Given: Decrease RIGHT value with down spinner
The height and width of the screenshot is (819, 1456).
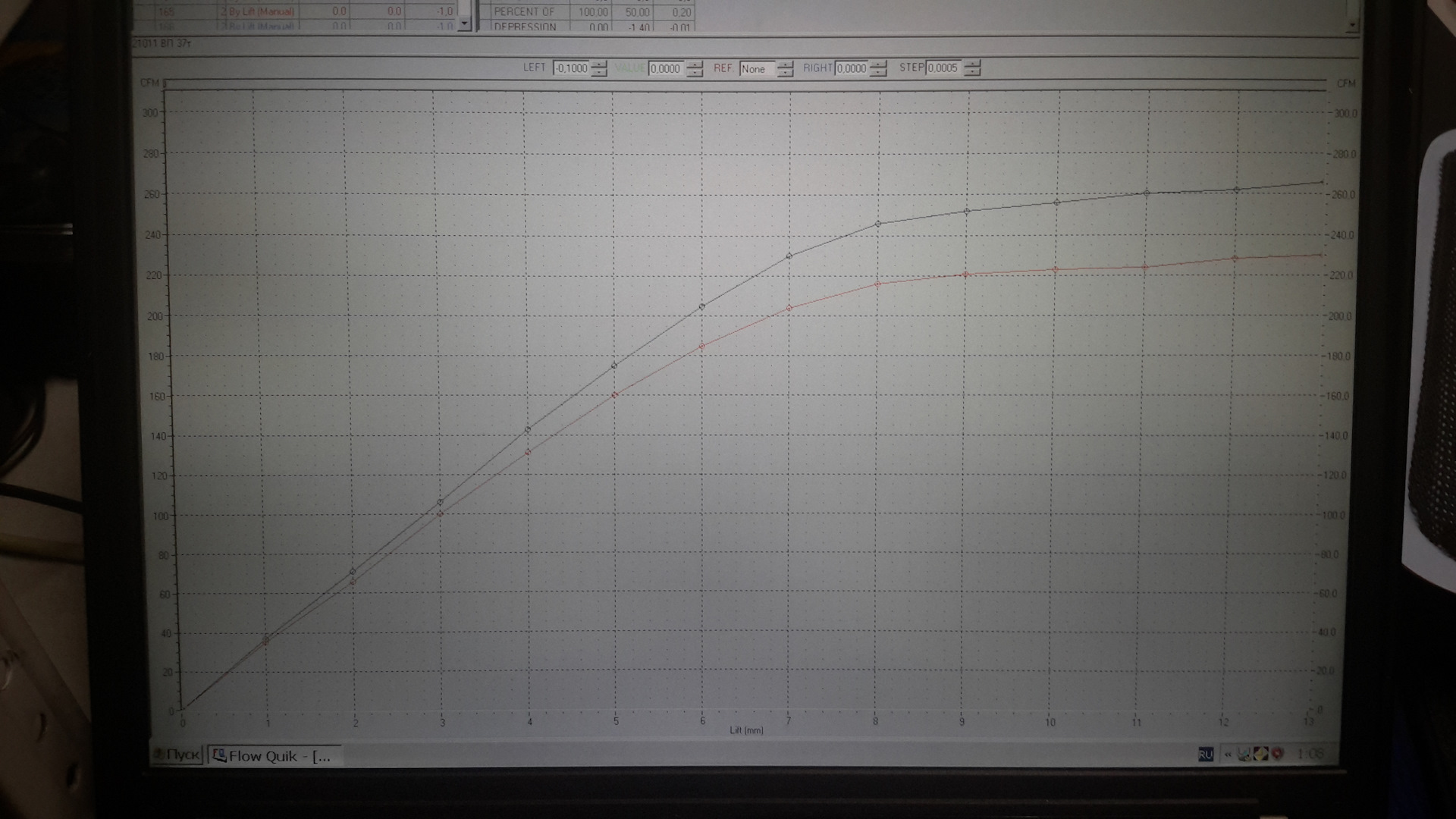Looking at the screenshot, I should point(878,73).
